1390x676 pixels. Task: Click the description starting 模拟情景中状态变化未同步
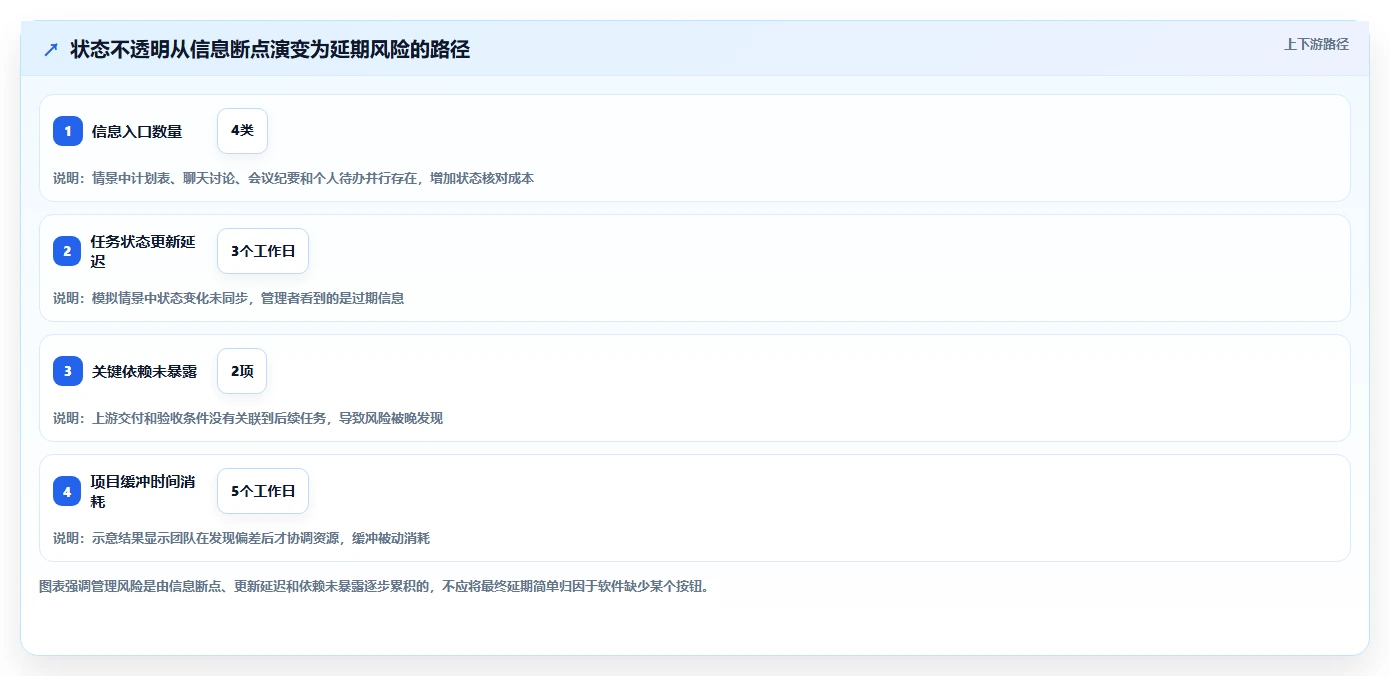point(228,298)
